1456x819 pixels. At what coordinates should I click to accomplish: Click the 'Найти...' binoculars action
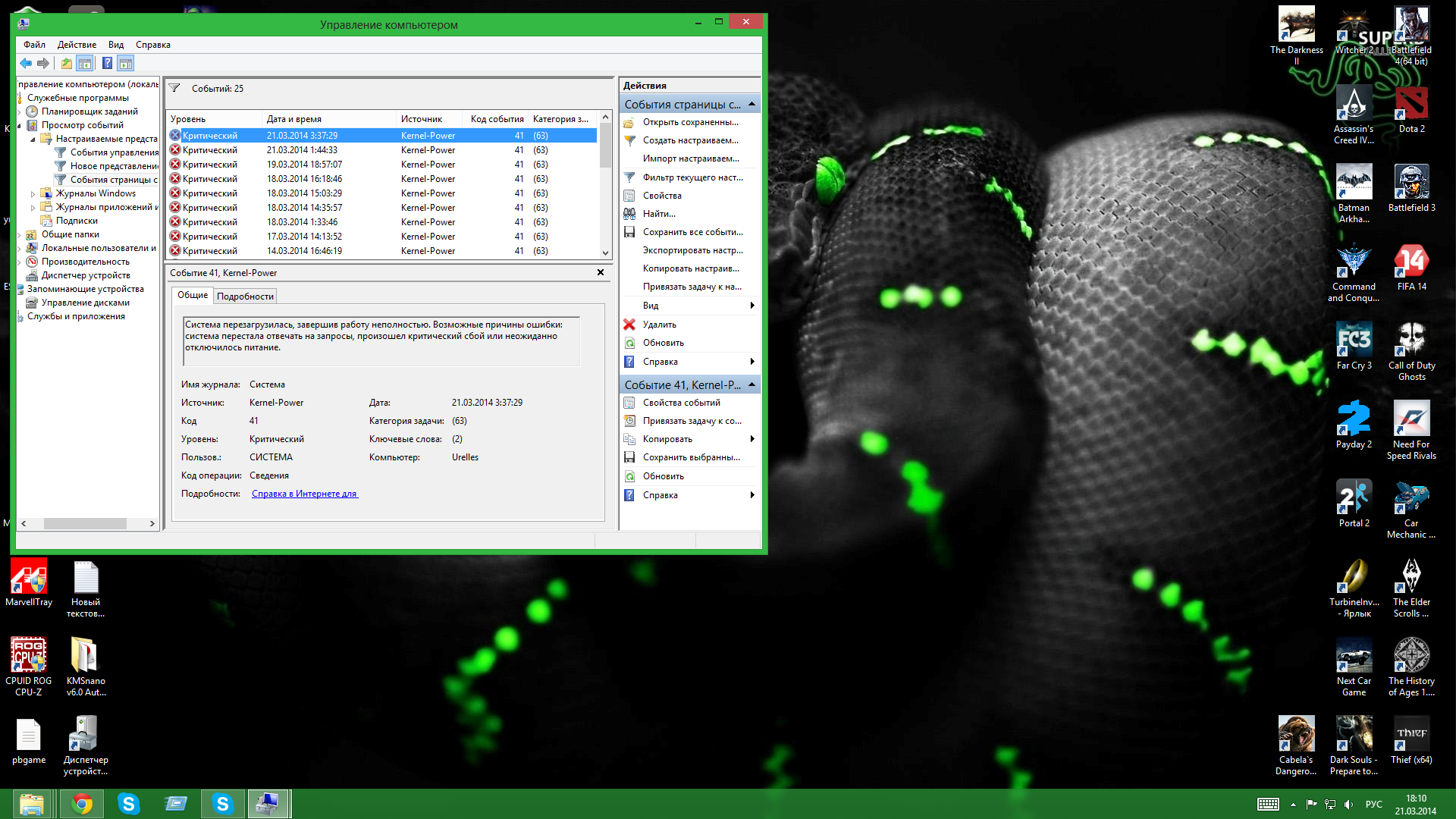[658, 214]
